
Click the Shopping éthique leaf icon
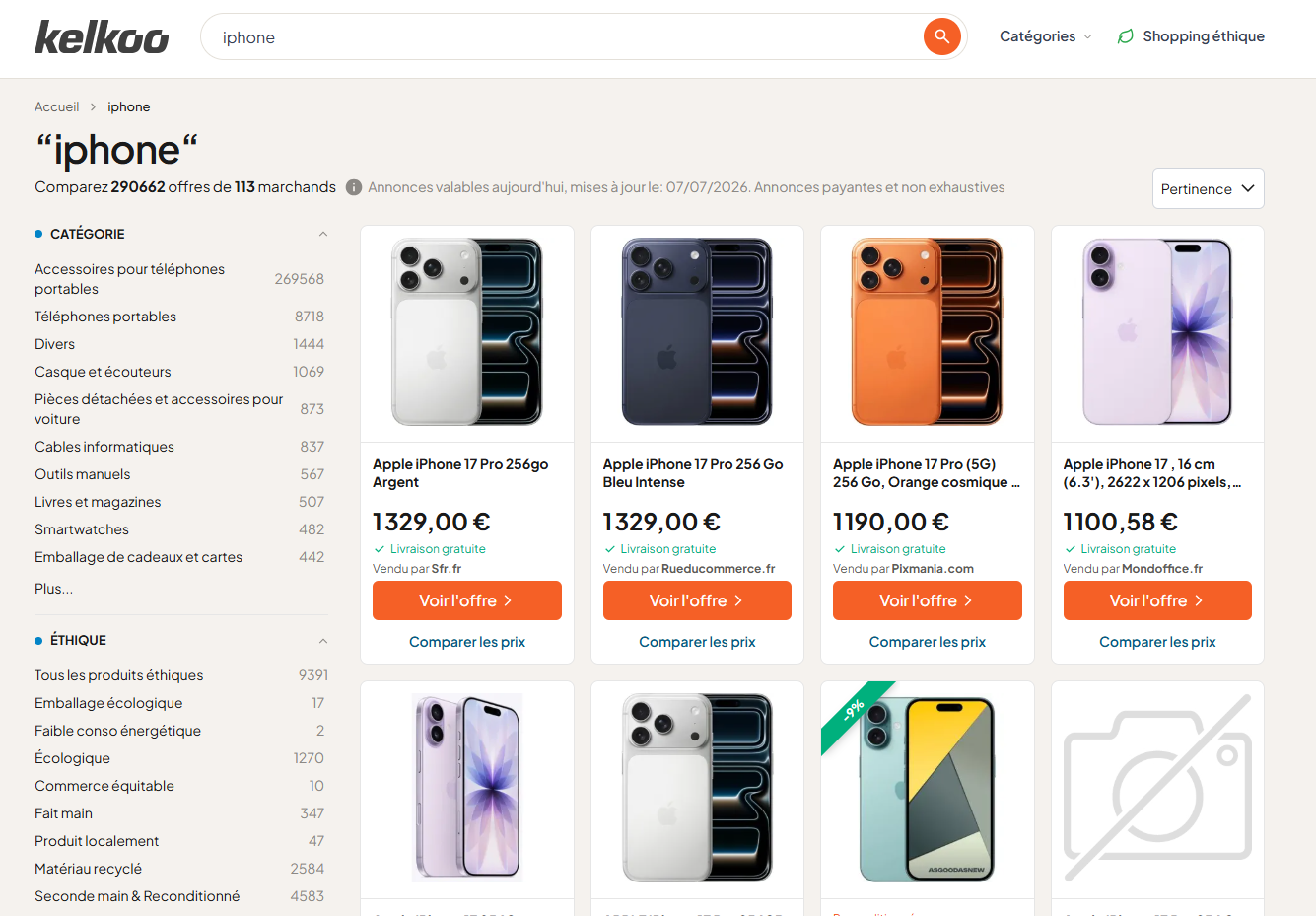point(1125,36)
